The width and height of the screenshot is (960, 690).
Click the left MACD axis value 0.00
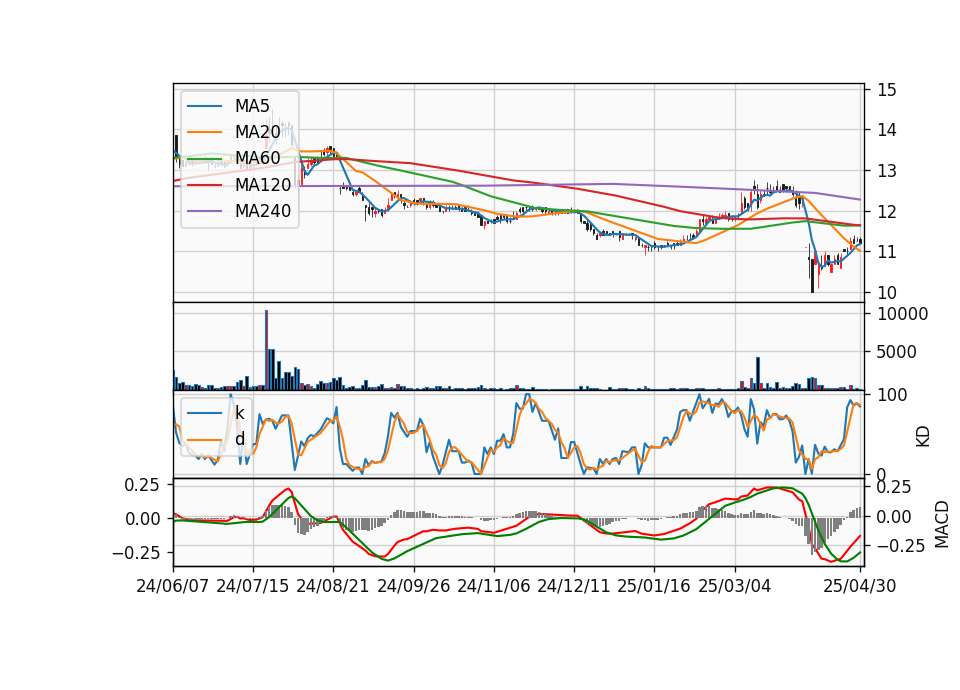click(x=142, y=519)
